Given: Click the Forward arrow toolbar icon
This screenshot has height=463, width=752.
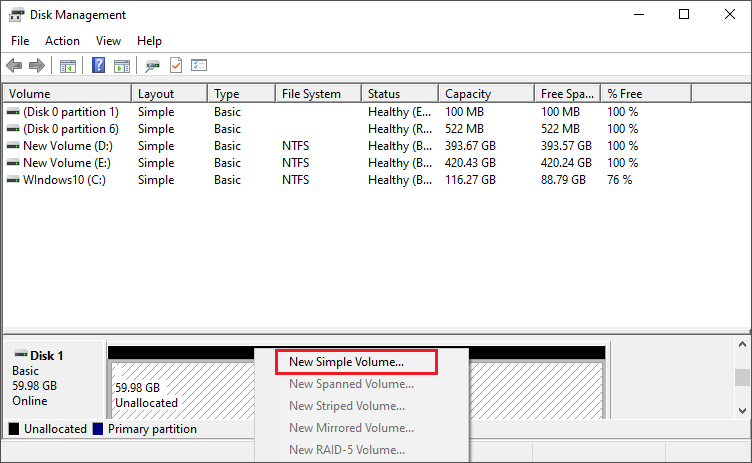Looking at the screenshot, I should click(x=37, y=66).
